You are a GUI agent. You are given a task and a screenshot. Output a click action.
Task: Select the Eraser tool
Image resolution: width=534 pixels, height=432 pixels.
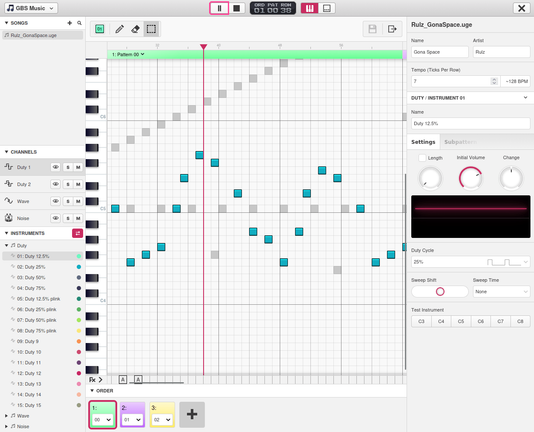click(135, 29)
